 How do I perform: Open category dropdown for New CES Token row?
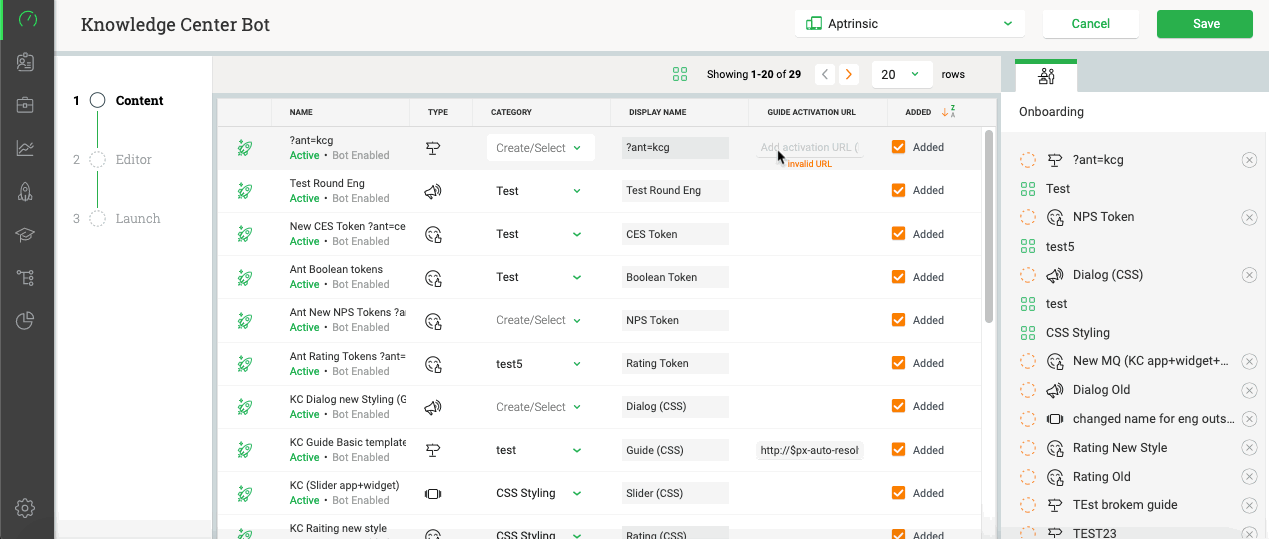tap(540, 234)
